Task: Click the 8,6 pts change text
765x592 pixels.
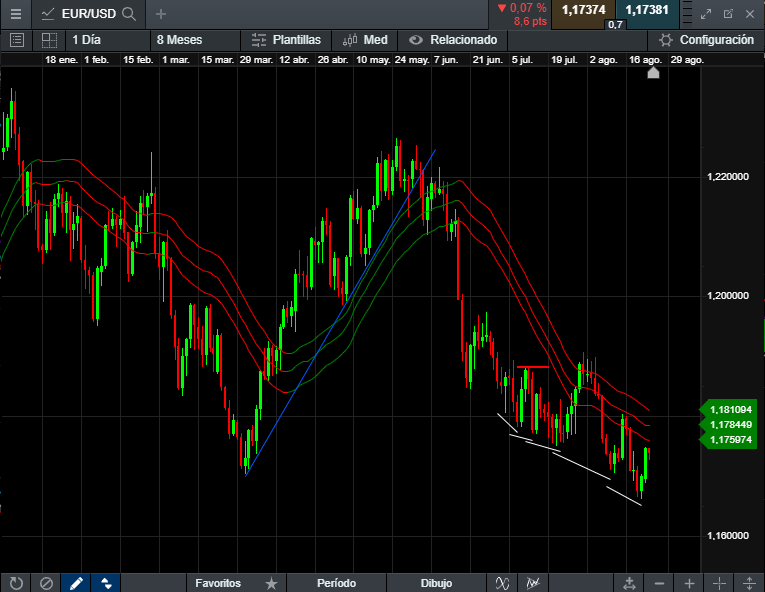Action: (x=530, y=21)
